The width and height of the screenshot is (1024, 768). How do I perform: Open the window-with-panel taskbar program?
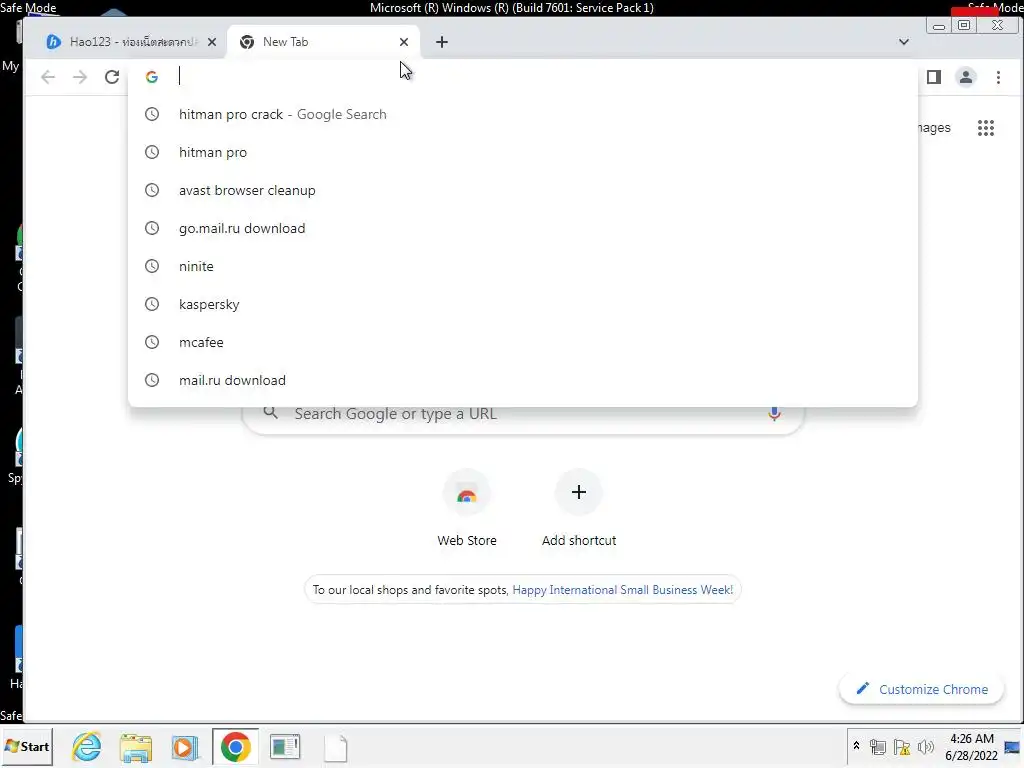pyautogui.click(x=285, y=746)
